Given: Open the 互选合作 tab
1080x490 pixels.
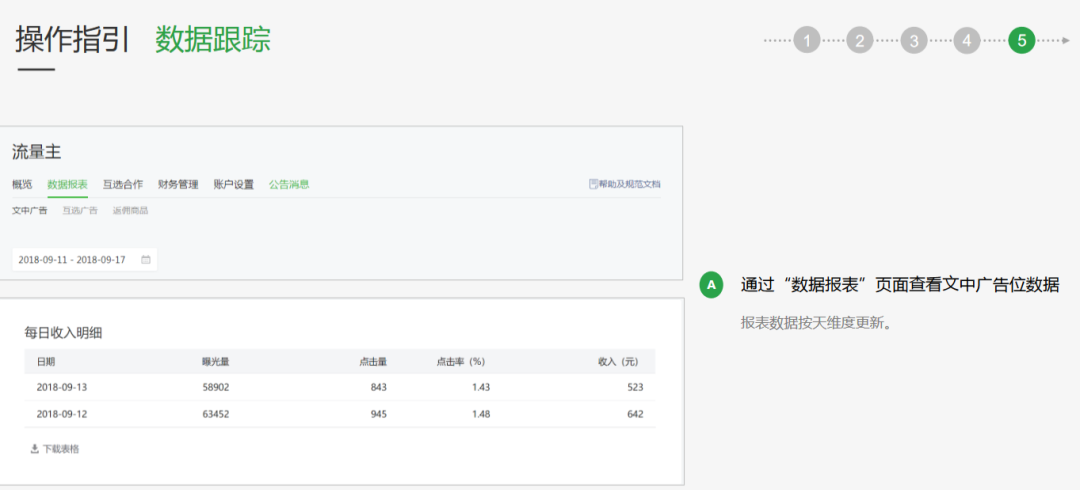Looking at the screenshot, I should [x=123, y=184].
